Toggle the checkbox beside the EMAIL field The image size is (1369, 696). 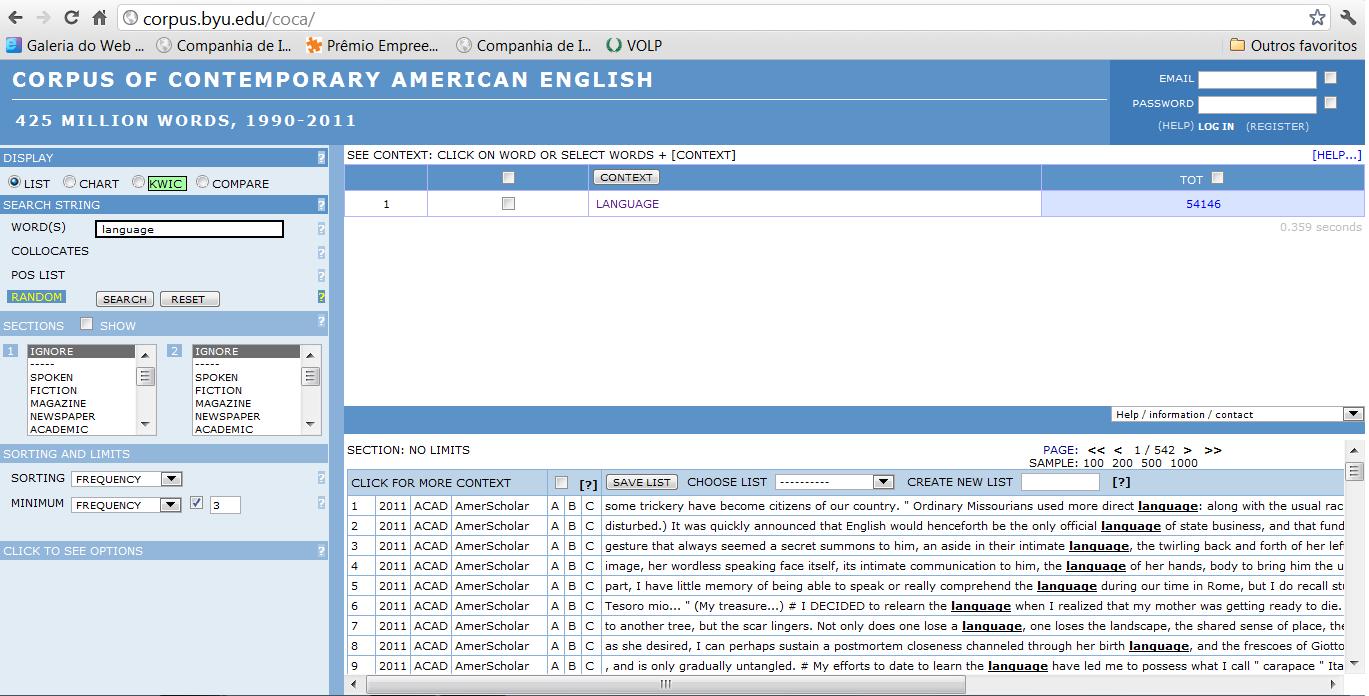point(1330,77)
